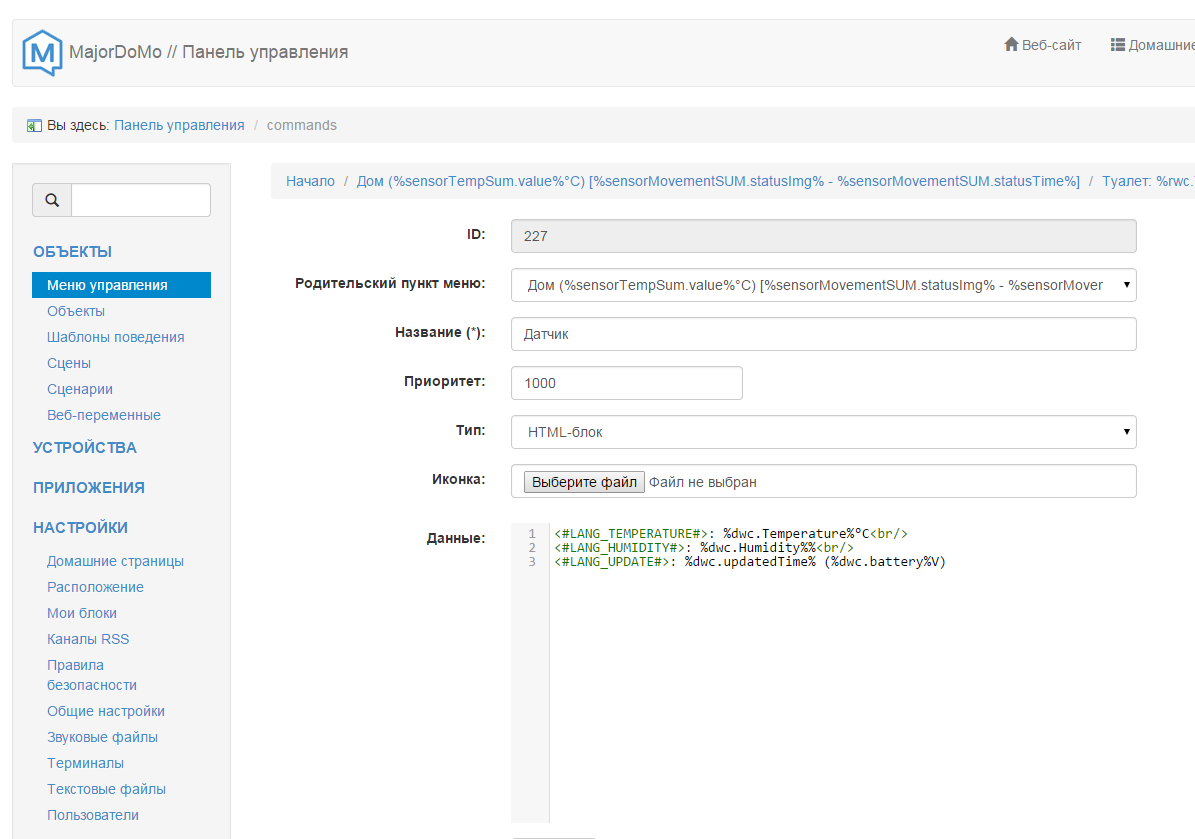The width and height of the screenshot is (1195, 839).
Task: Open Мои блоки settings link
Action: coord(82,613)
